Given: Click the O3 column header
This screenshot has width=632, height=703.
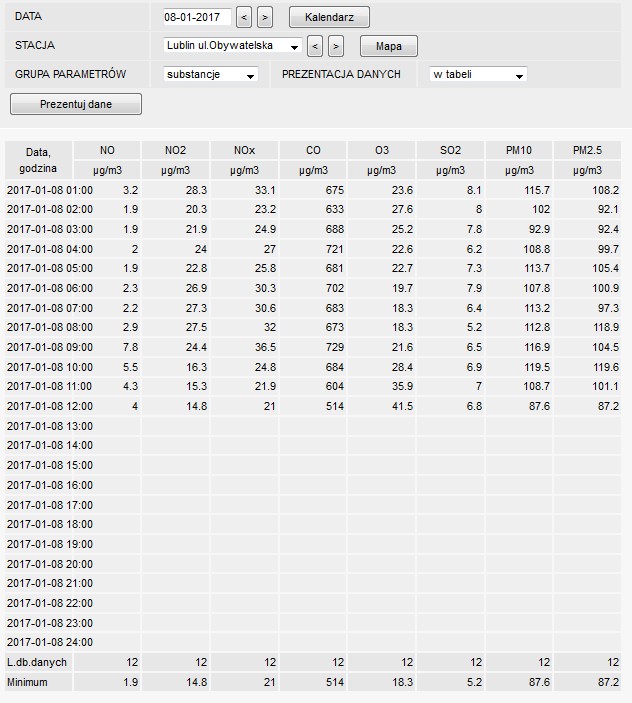Looking at the screenshot, I should tap(382, 150).
